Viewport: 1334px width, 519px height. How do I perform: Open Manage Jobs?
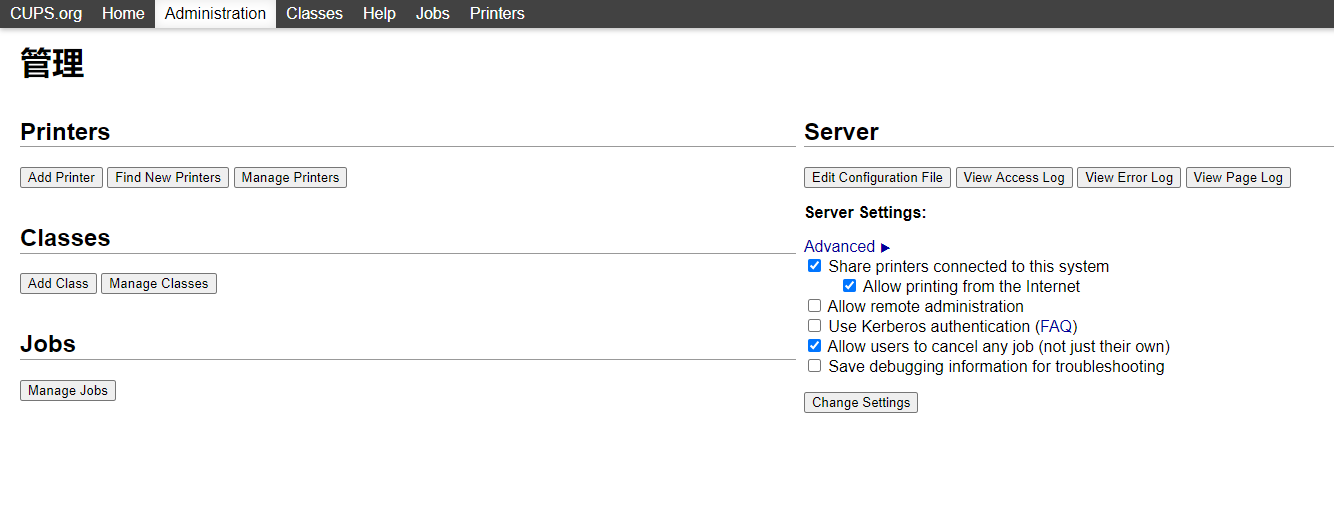point(68,390)
